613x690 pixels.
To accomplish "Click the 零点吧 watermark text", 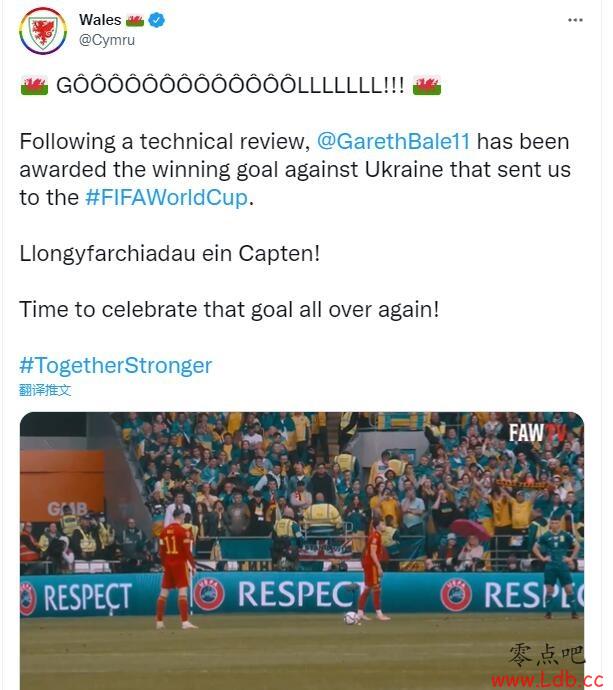I will coord(546,655).
